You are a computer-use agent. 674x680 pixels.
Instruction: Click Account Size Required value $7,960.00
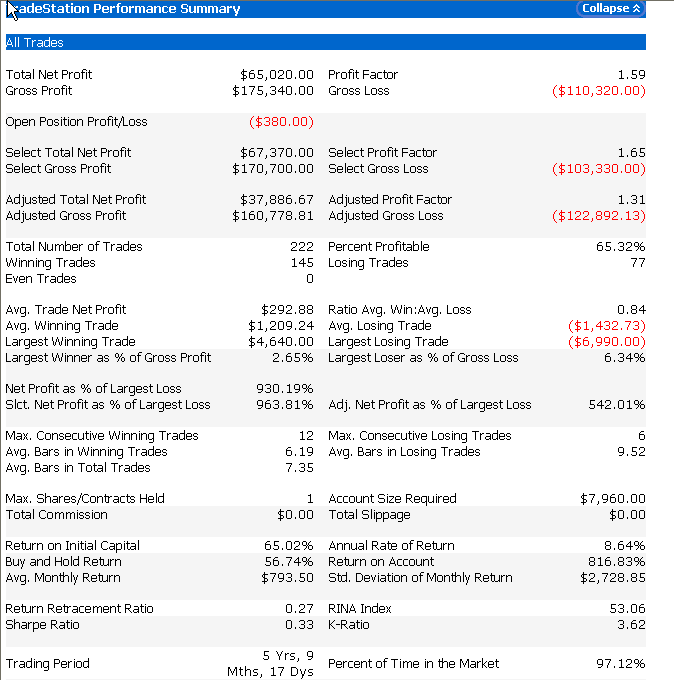pyautogui.click(x=613, y=499)
